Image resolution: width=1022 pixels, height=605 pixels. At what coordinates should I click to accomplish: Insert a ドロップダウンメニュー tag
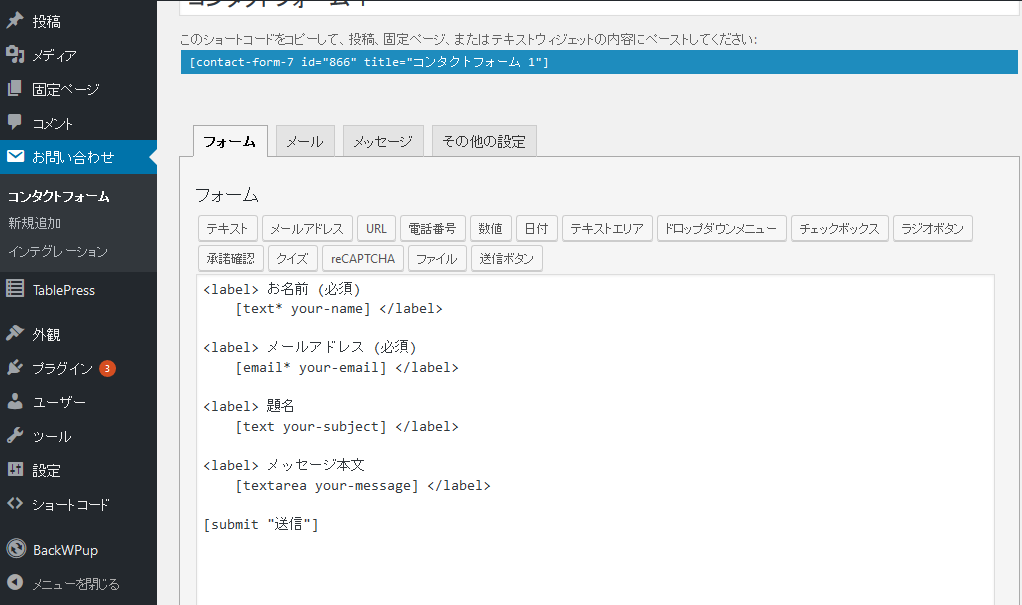tap(721, 229)
